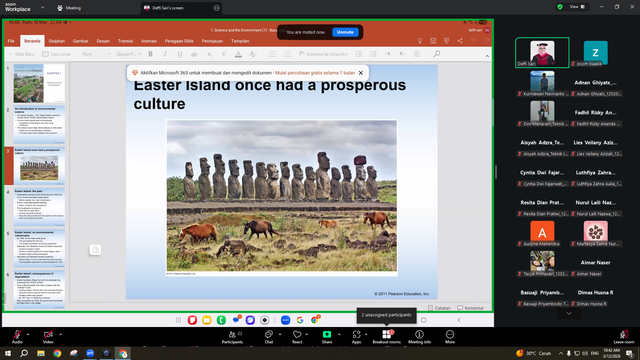Toggle underline formatting in the ribbon
The width and height of the screenshot is (640, 360).
coord(180,54)
